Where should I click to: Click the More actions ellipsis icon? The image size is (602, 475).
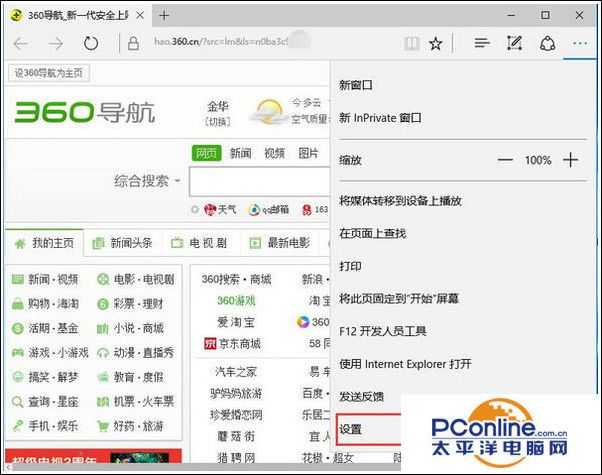(579, 43)
